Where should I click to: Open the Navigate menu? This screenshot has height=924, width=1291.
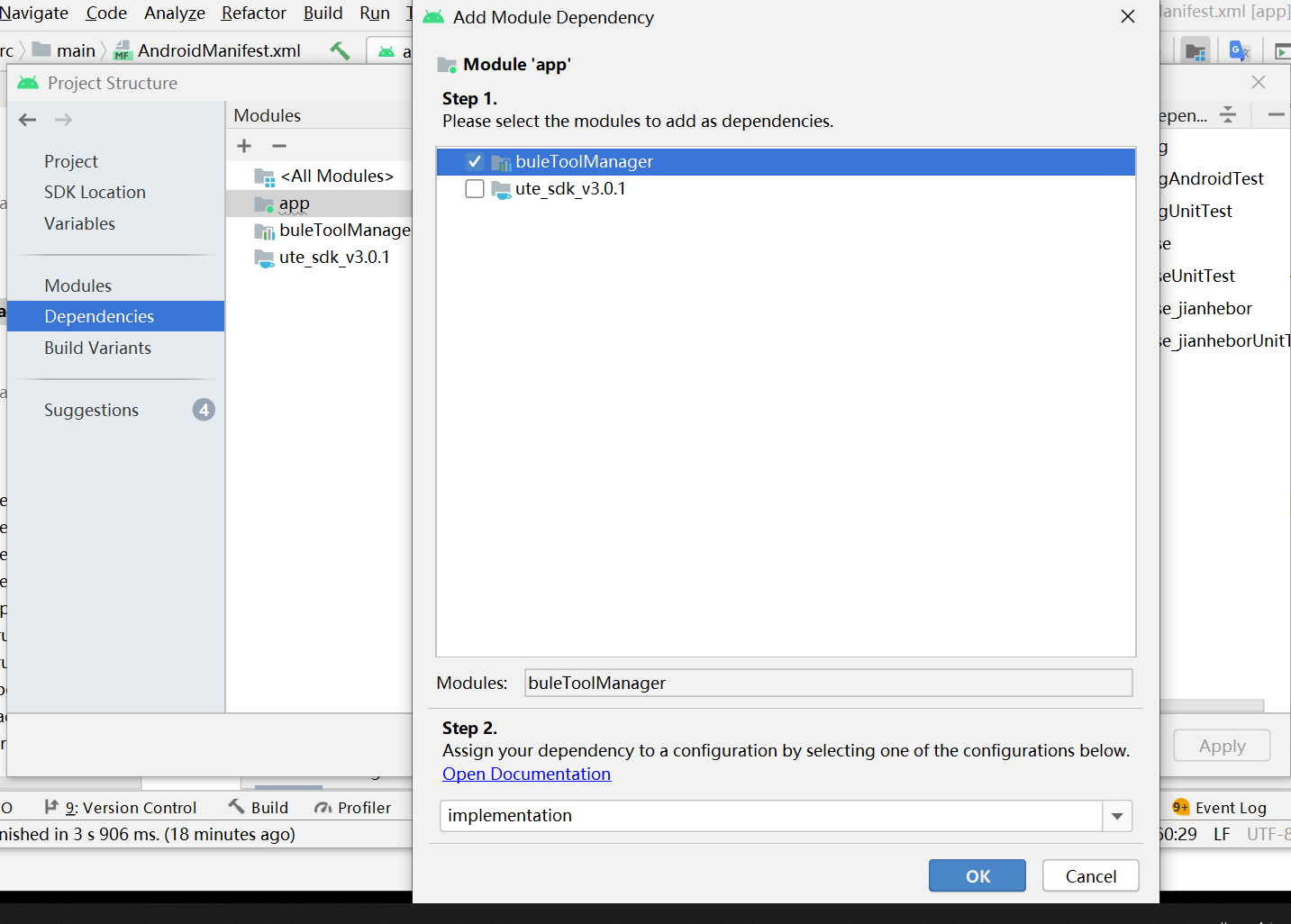pyautogui.click(x=34, y=13)
